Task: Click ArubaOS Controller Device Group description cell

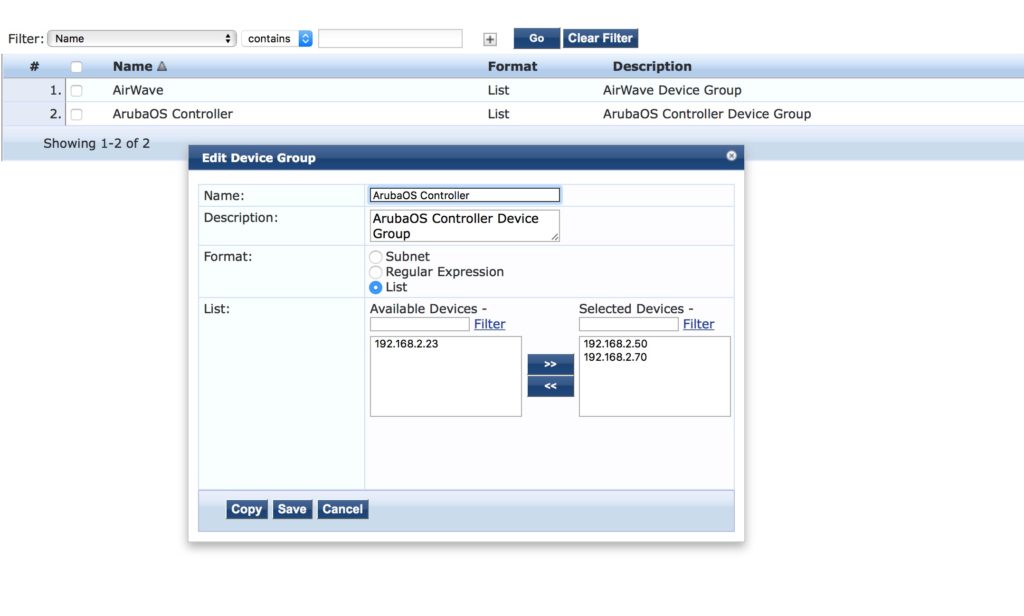Action: pos(707,114)
